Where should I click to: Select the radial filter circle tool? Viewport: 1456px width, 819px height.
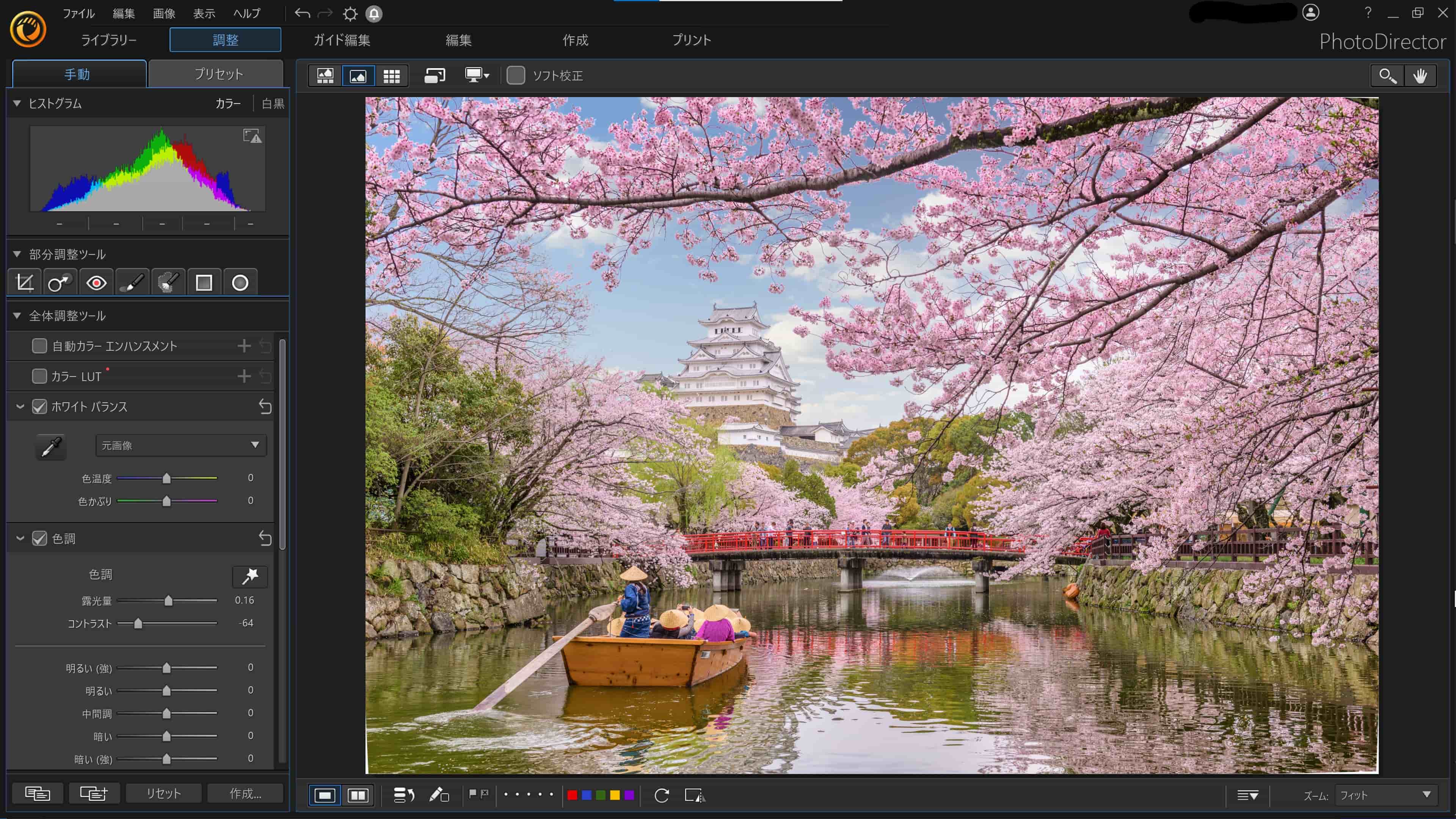[240, 282]
